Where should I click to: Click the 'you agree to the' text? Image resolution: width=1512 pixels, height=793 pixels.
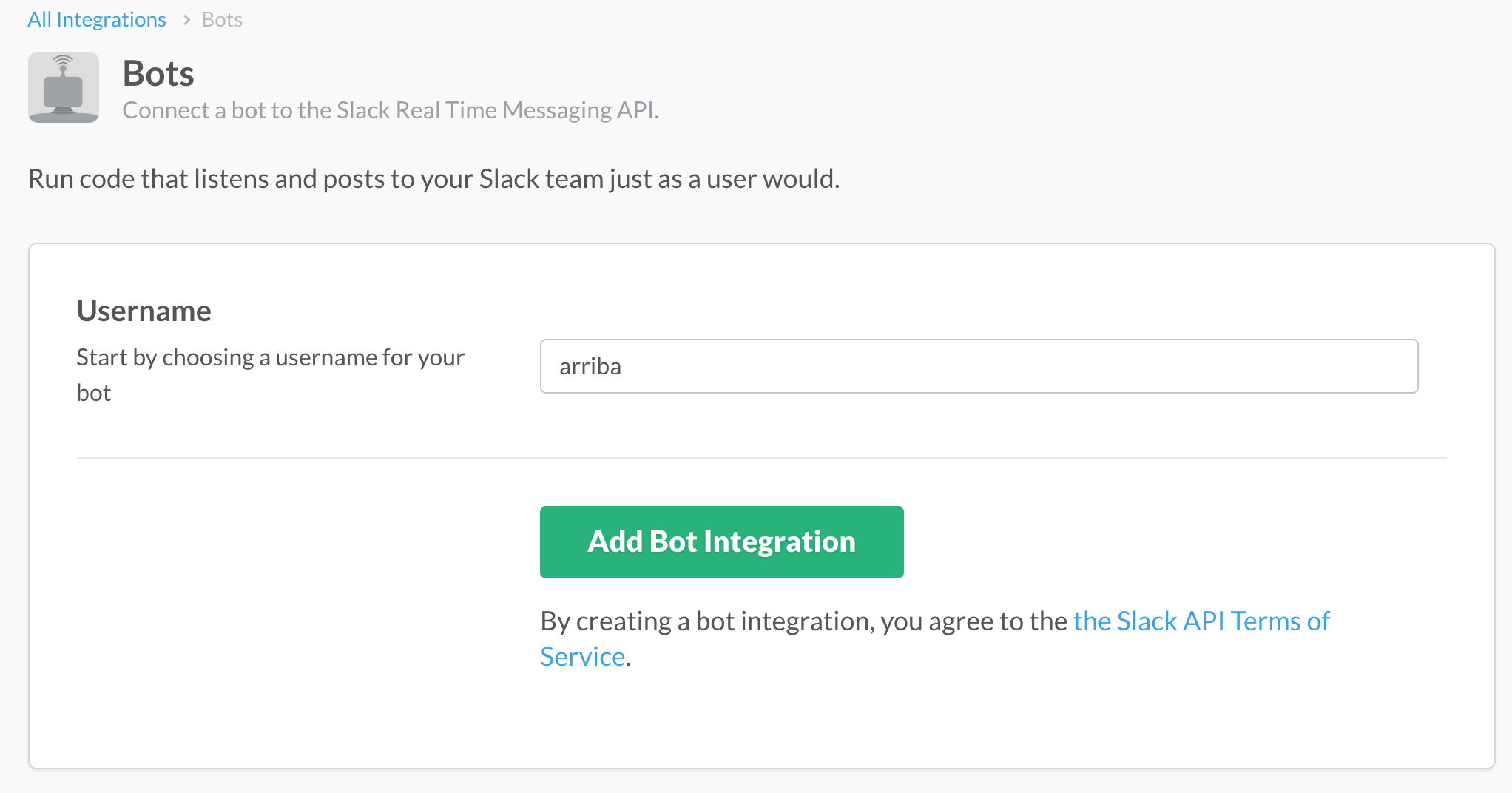(973, 621)
